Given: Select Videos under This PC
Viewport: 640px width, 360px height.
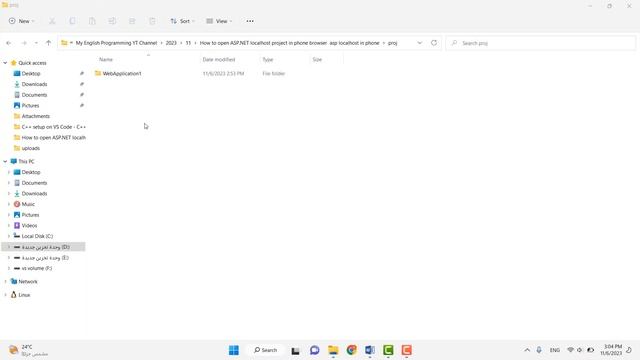Looking at the screenshot, I should tap(29, 225).
